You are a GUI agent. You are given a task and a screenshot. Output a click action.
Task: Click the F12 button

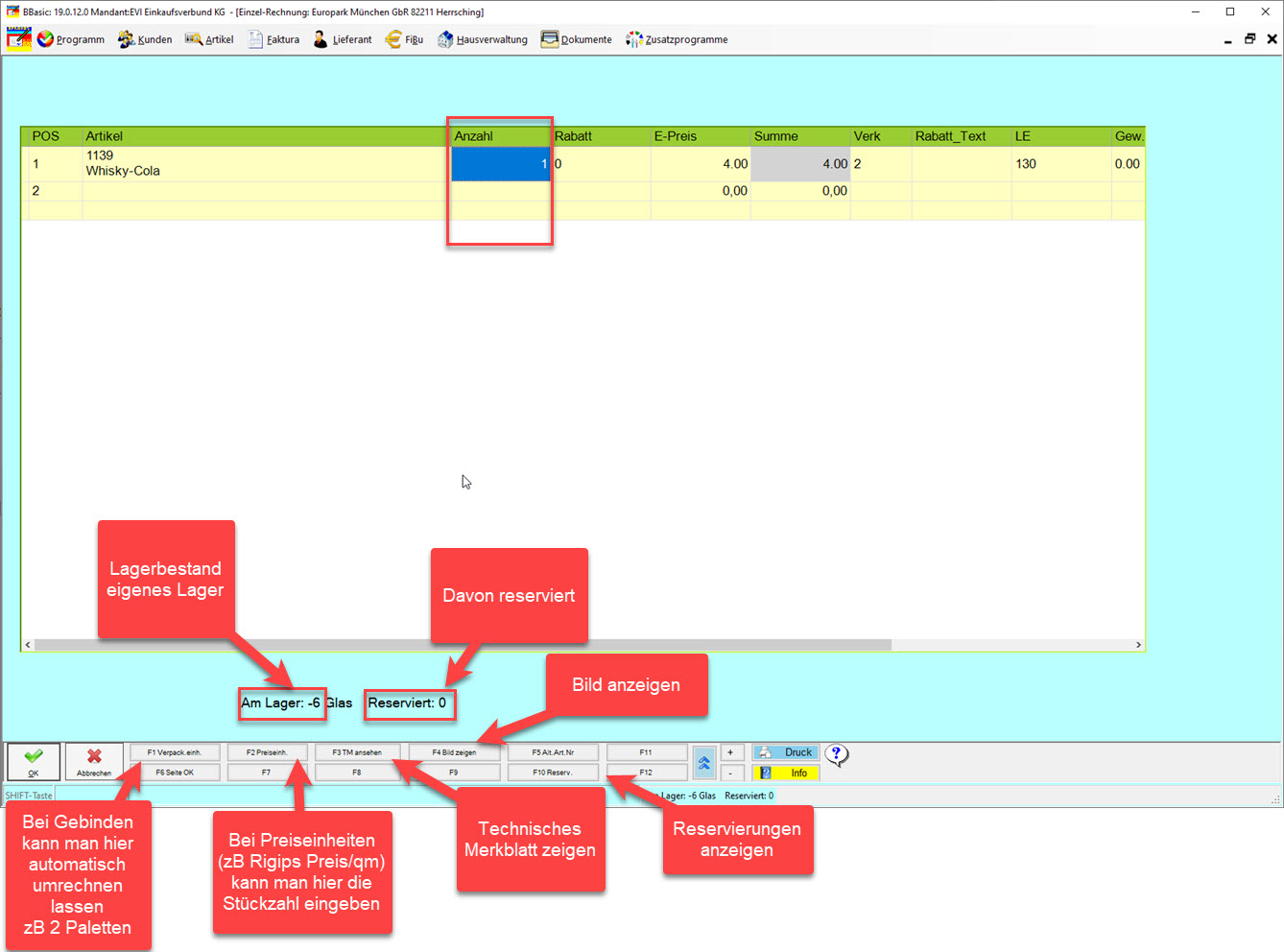click(646, 773)
